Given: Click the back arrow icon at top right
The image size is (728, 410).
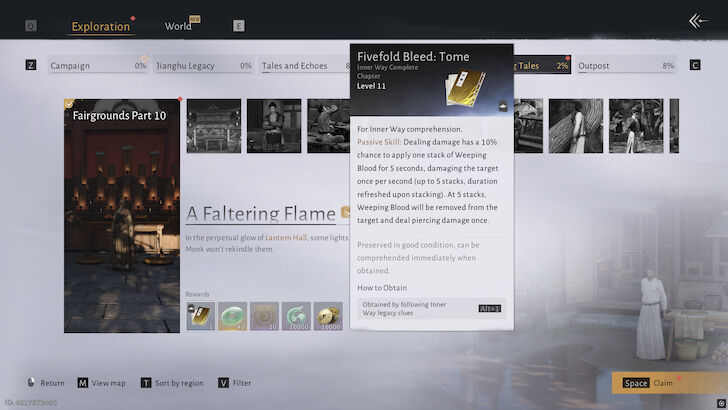Looking at the screenshot, I should 698,21.
